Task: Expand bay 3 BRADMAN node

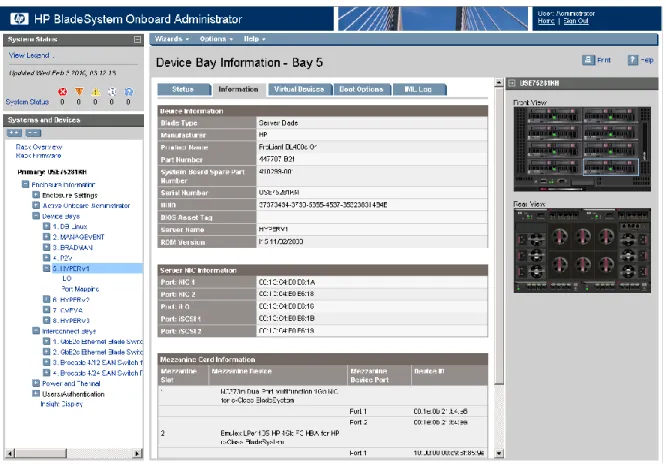Action: (x=46, y=247)
